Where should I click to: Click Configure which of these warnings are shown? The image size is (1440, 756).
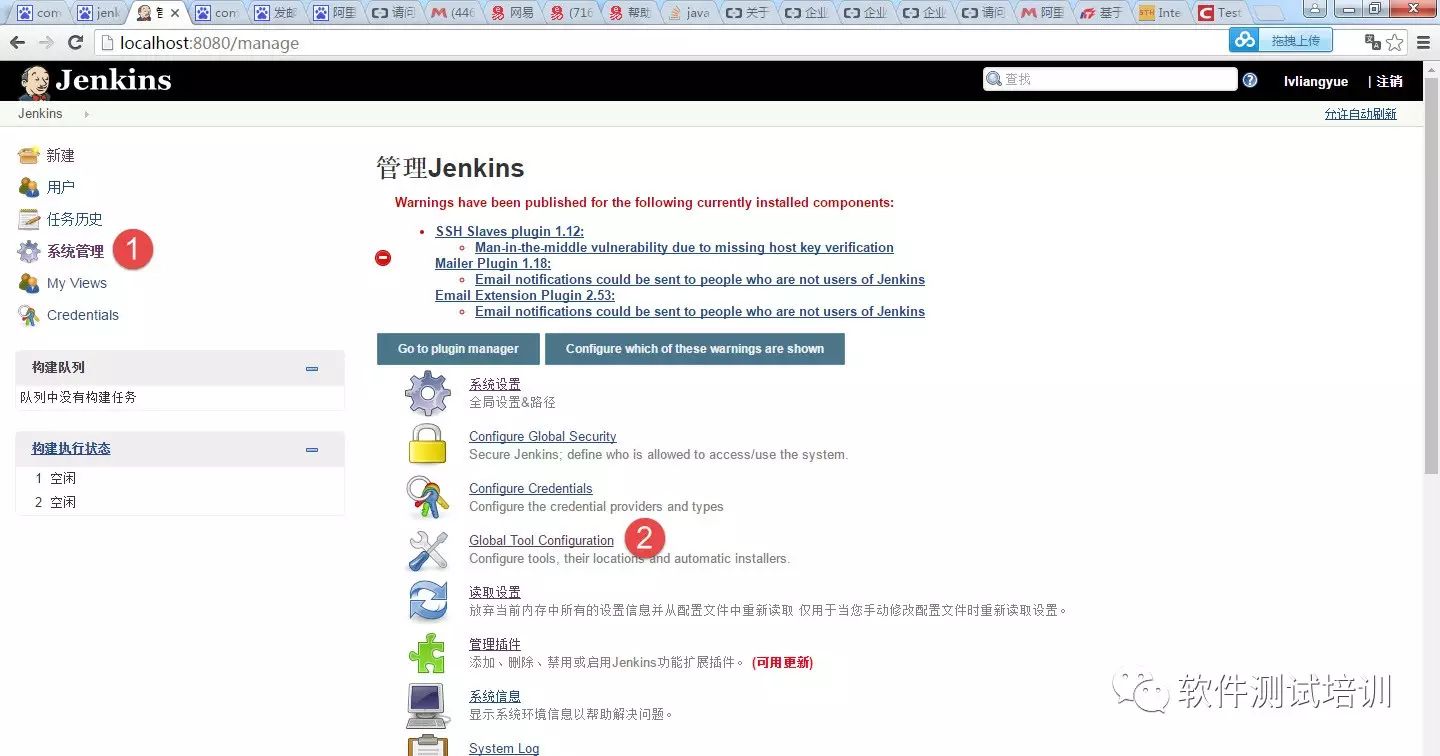695,349
